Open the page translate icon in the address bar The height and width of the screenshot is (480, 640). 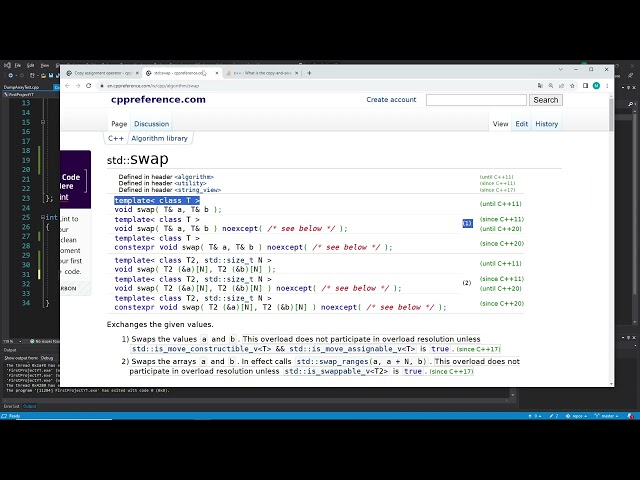click(540, 86)
